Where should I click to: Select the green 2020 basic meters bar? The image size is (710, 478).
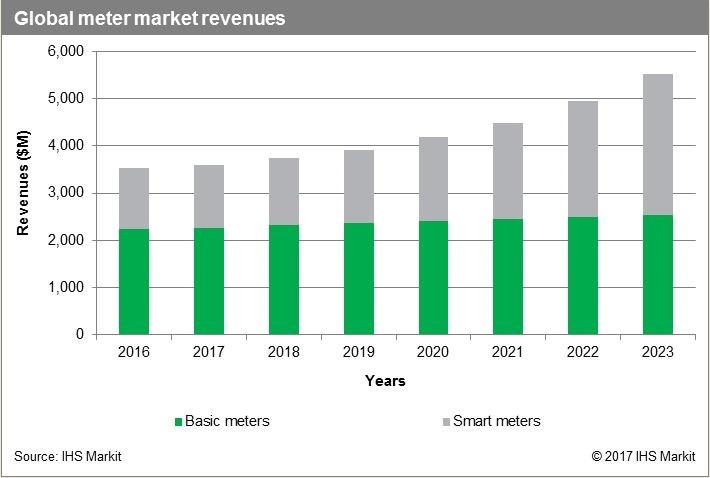[x=433, y=278]
